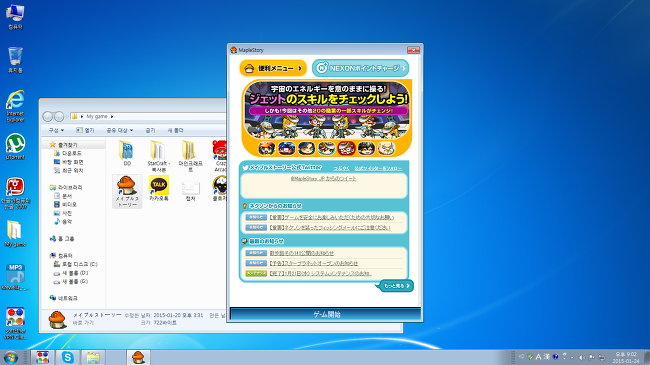Image resolution: width=650 pixels, height=365 pixels.
Task: Select the fourth character face under banner
Action: (x=326, y=148)
